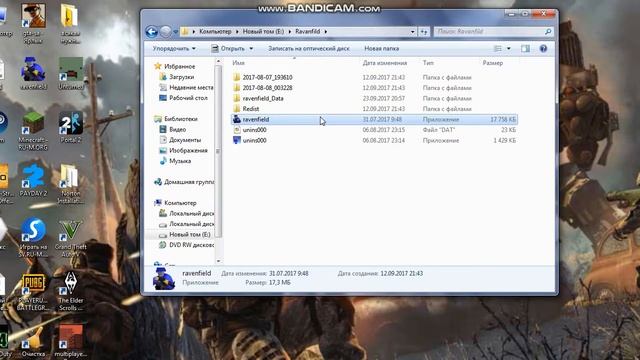Select Компьютер in the navigation pane

pyautogui.click(x=180, y=203)
